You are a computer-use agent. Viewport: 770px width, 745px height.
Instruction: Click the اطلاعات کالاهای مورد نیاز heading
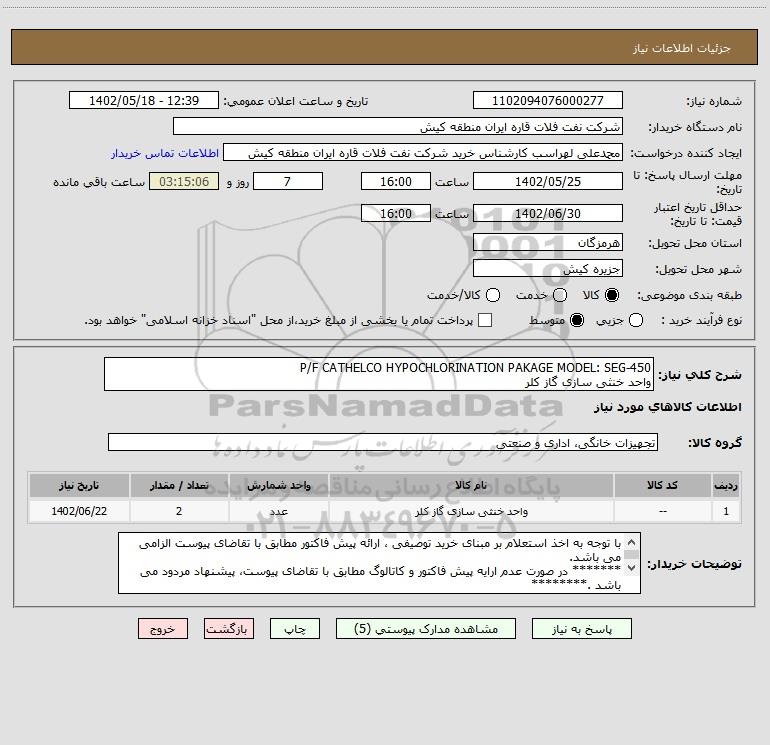click(667, 407)
